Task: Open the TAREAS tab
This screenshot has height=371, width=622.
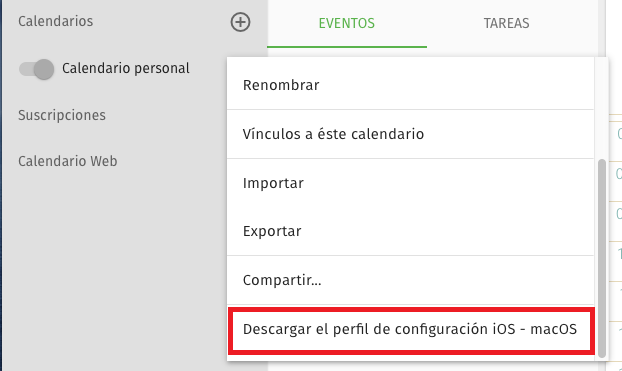Action: pos(506,23)
